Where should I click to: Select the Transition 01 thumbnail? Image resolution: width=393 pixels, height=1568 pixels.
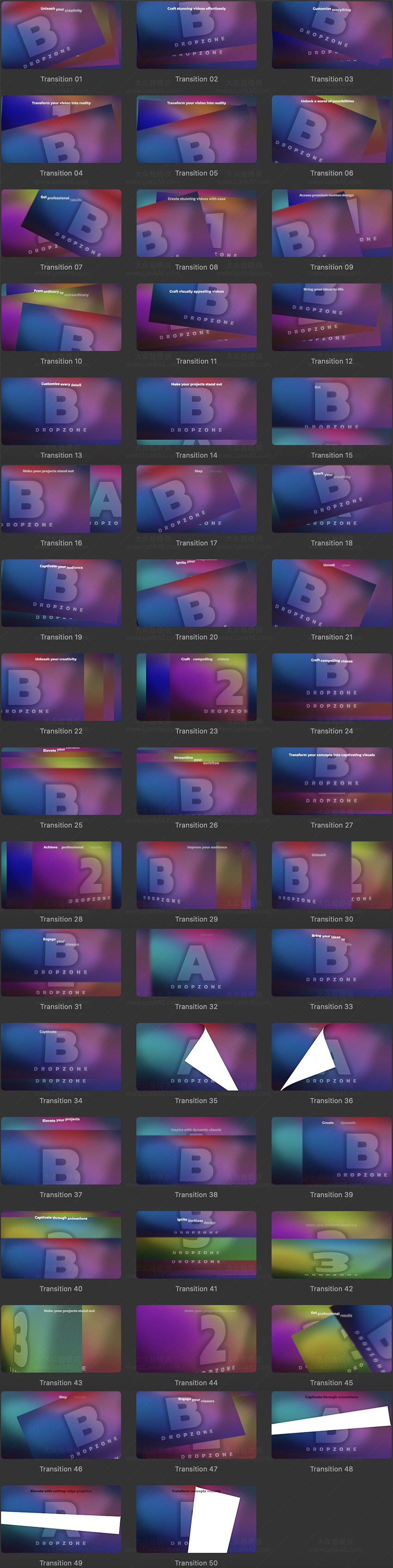click(61, 35)
